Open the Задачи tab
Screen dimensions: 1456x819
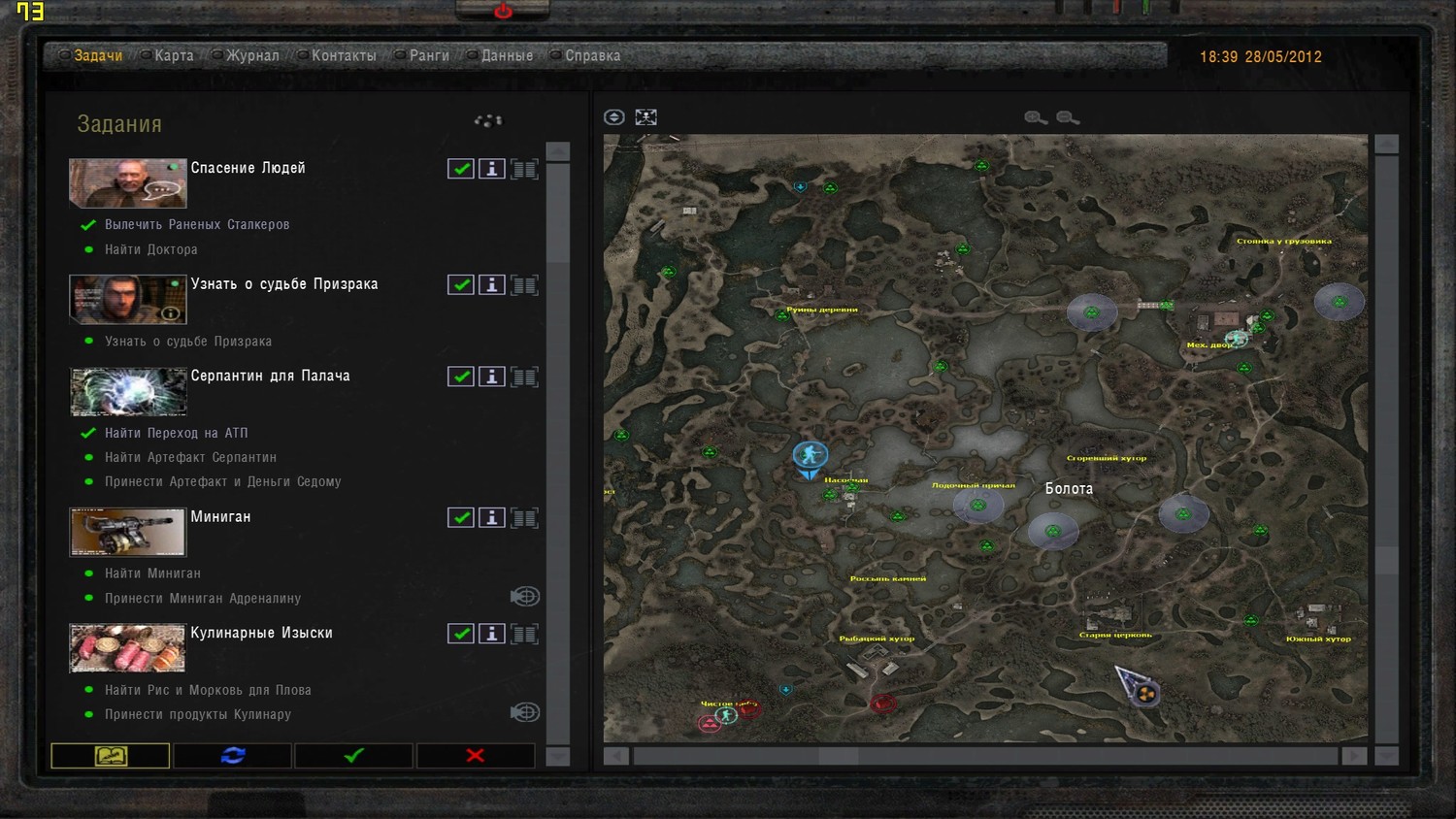click(x=98, y=55)
